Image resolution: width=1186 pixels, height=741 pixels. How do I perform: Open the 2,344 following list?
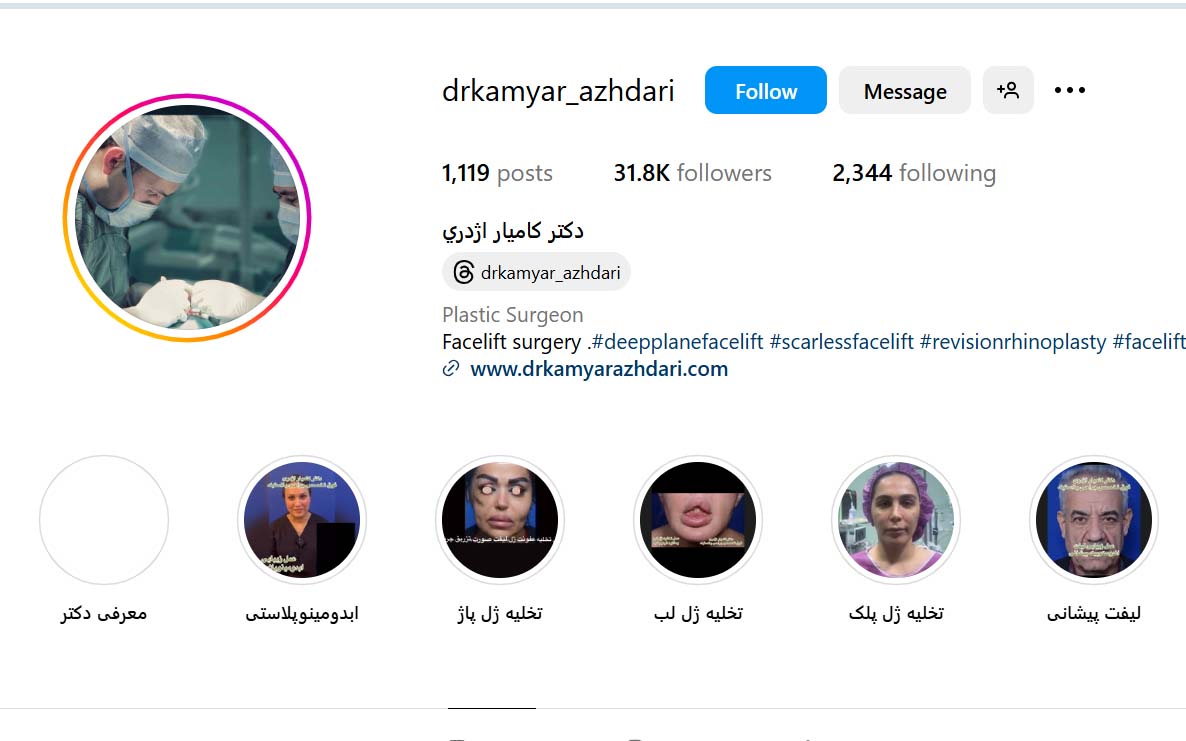(x=914, y=173)
